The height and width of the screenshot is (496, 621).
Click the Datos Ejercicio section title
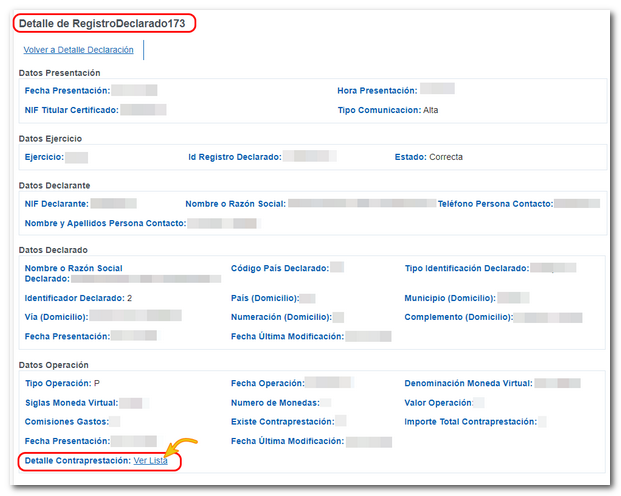(x=50, y=138)
